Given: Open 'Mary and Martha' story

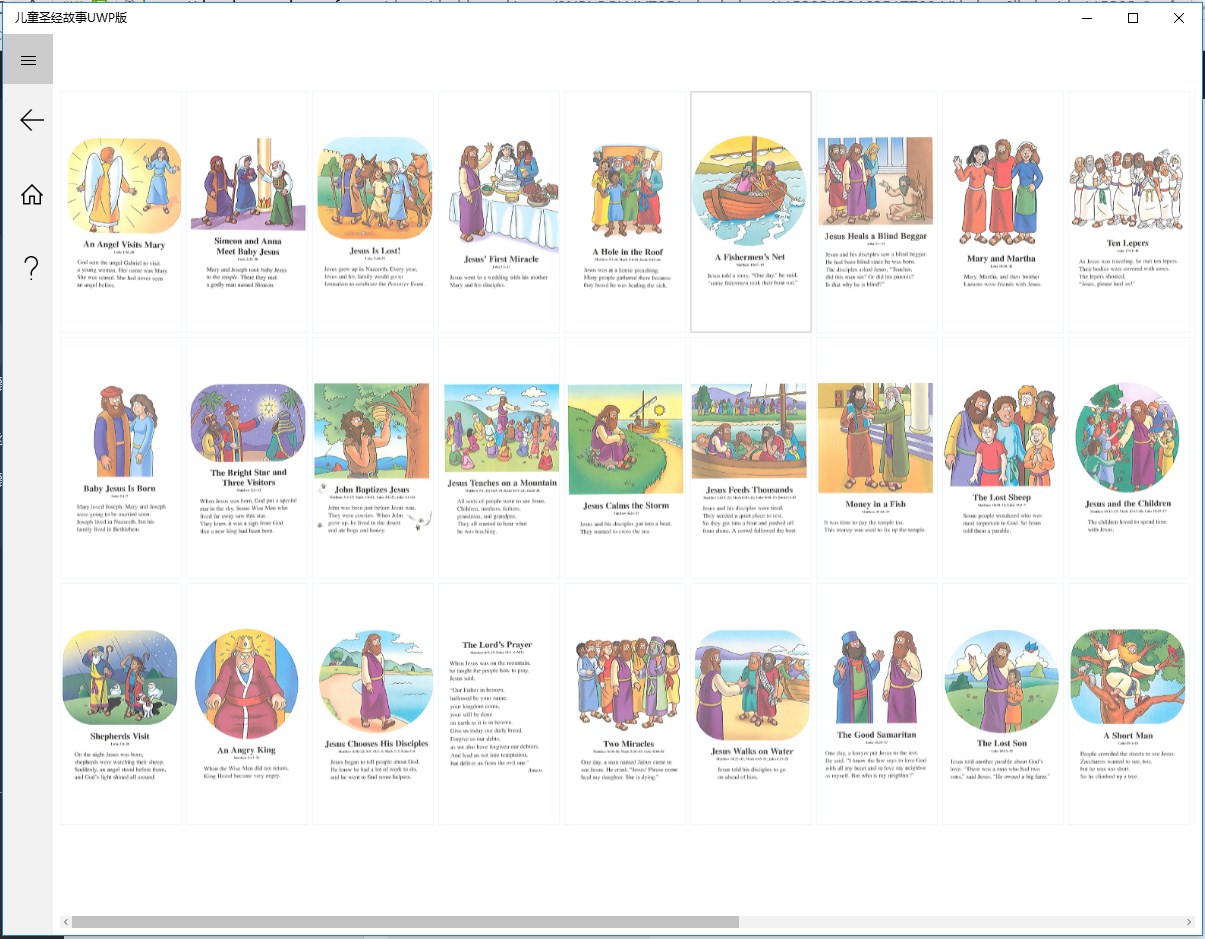Looking at the screenshot, I should pyautogui.click(x=1003, y=212).
